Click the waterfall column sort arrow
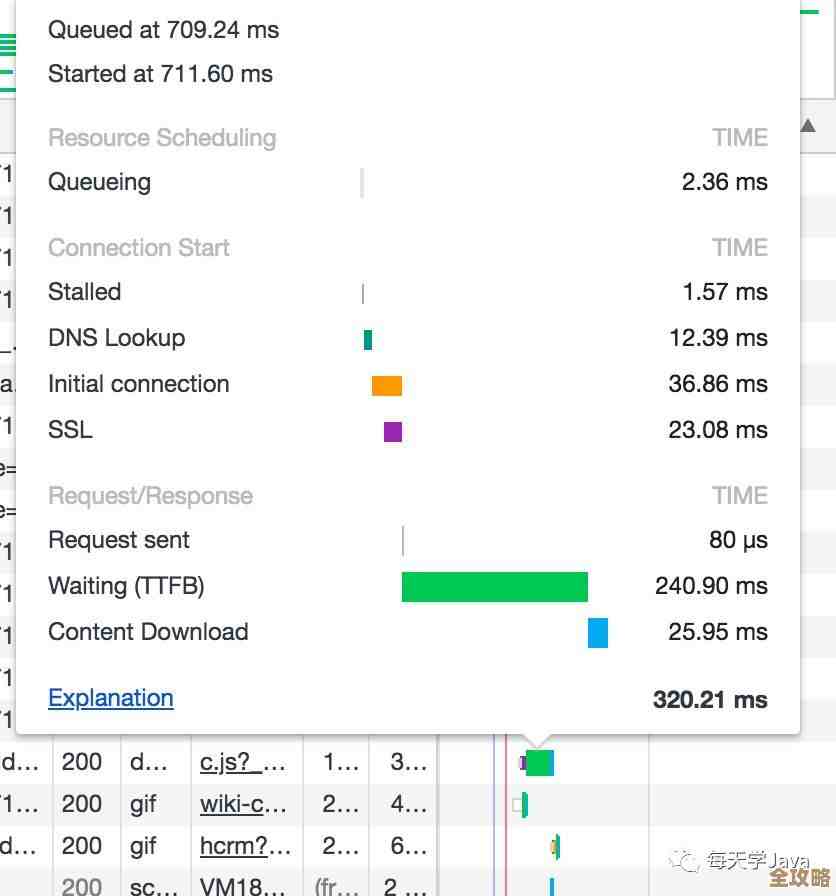The width and height of the screenshot is (836, 896). [808, 126]
